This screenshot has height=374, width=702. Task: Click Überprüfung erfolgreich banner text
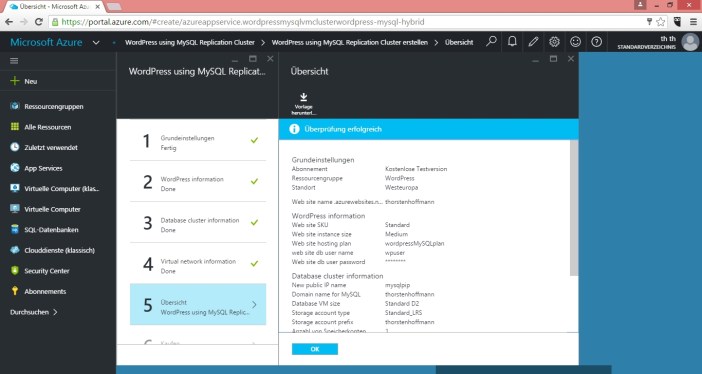(x=343, y=129)
